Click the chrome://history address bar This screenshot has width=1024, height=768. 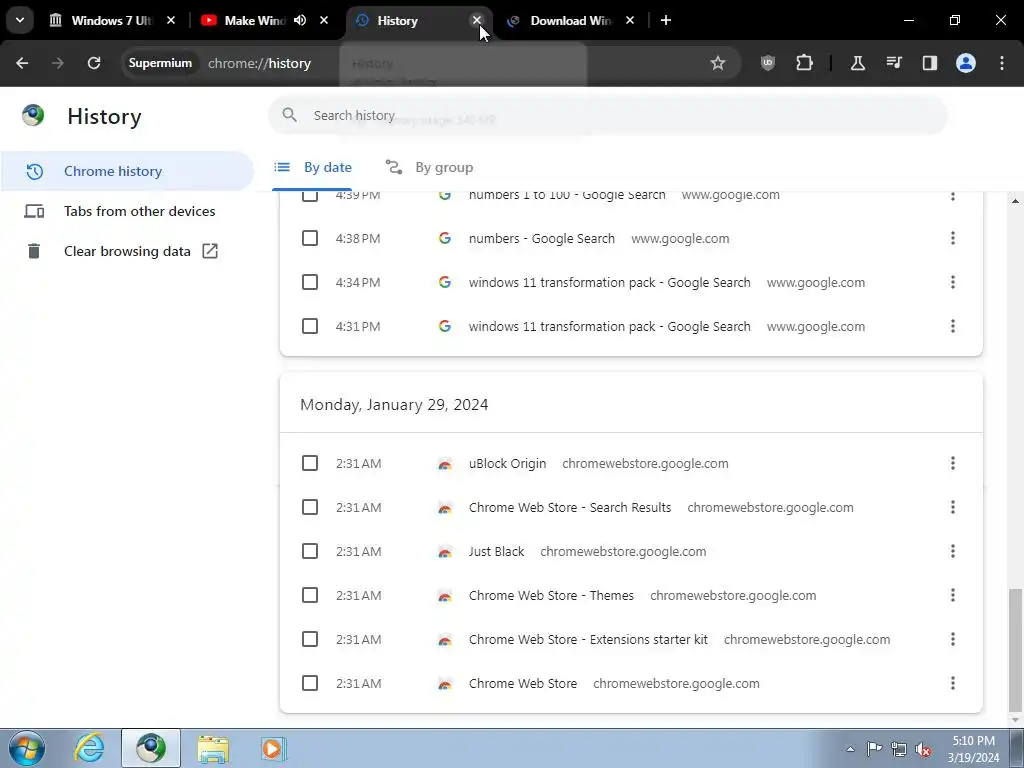point(259,63)
